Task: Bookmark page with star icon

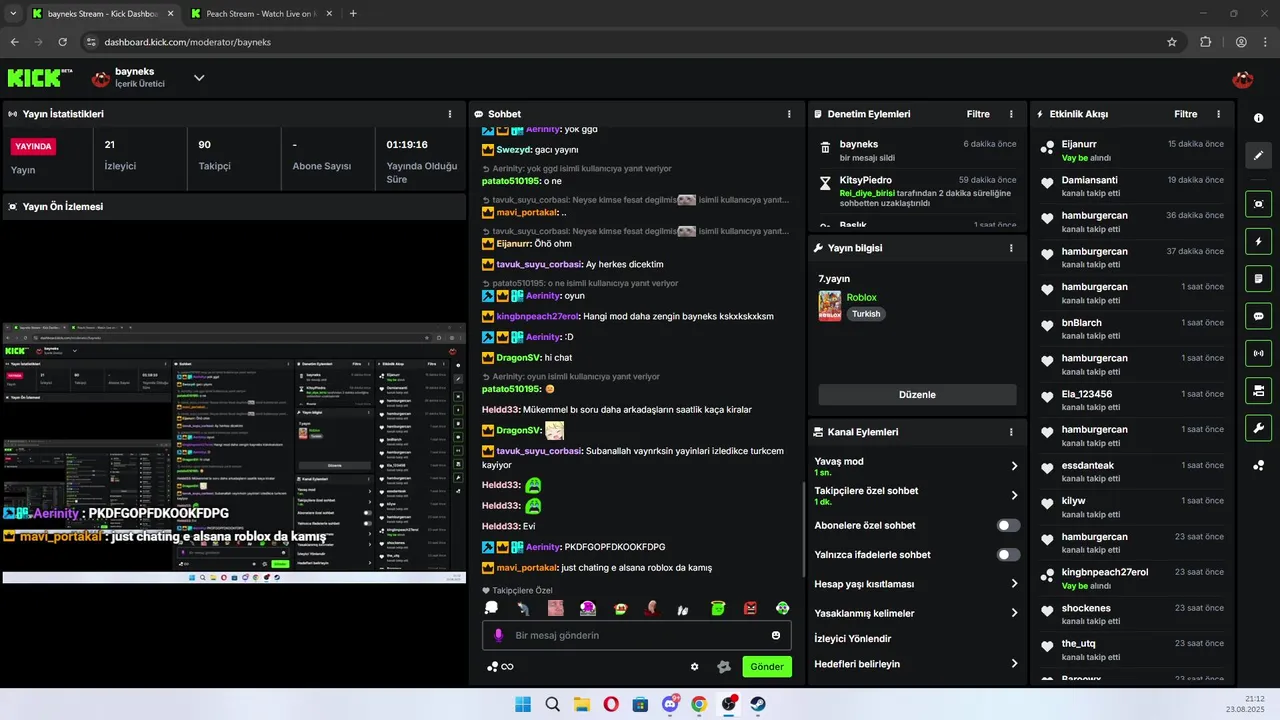Action: pyautogui.click(x=1171, y=42)
